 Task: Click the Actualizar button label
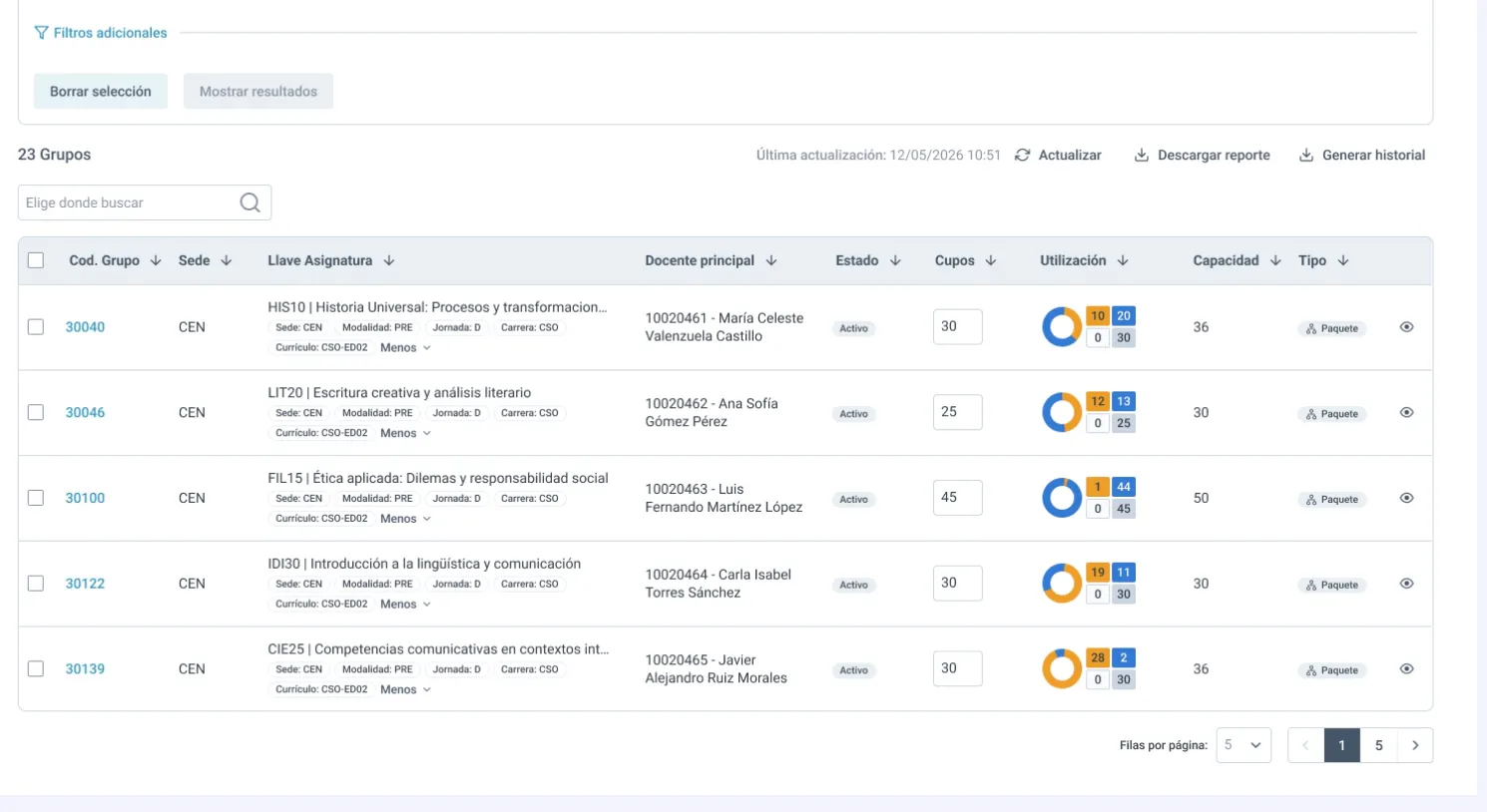pos(1070,155)
